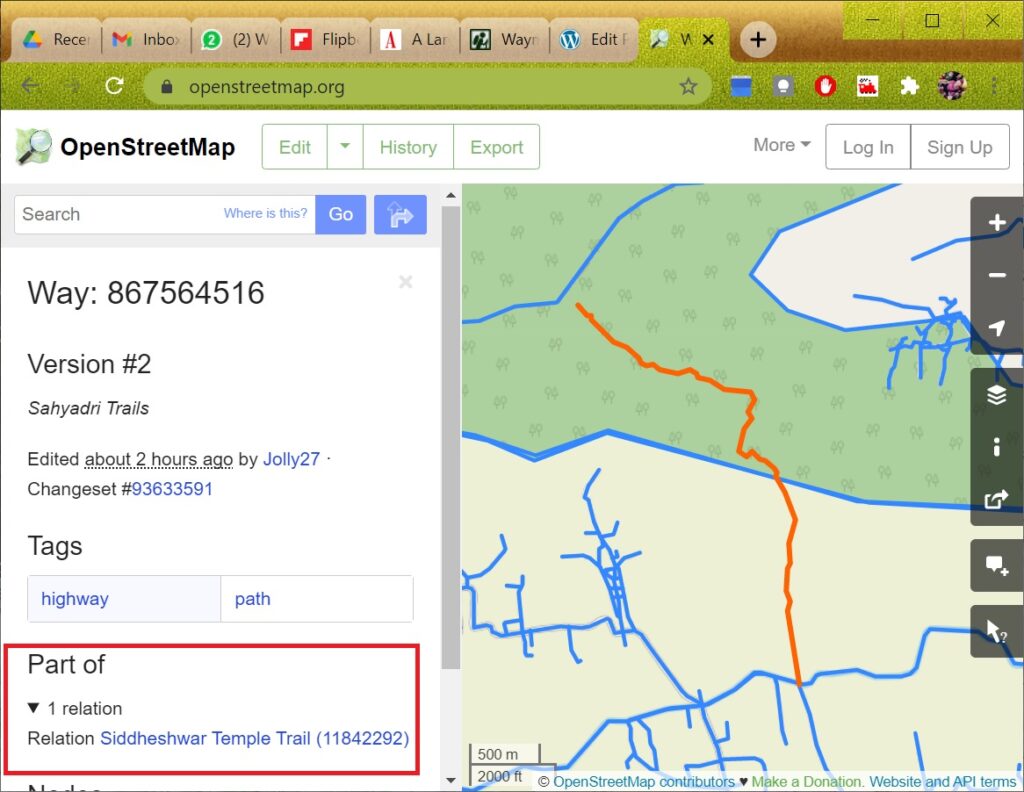Image resolution: width=1024 pixels, height=792 pixels.
Task: Click the address bar URL
Action: pyautogui.click(x=266, y=87)
